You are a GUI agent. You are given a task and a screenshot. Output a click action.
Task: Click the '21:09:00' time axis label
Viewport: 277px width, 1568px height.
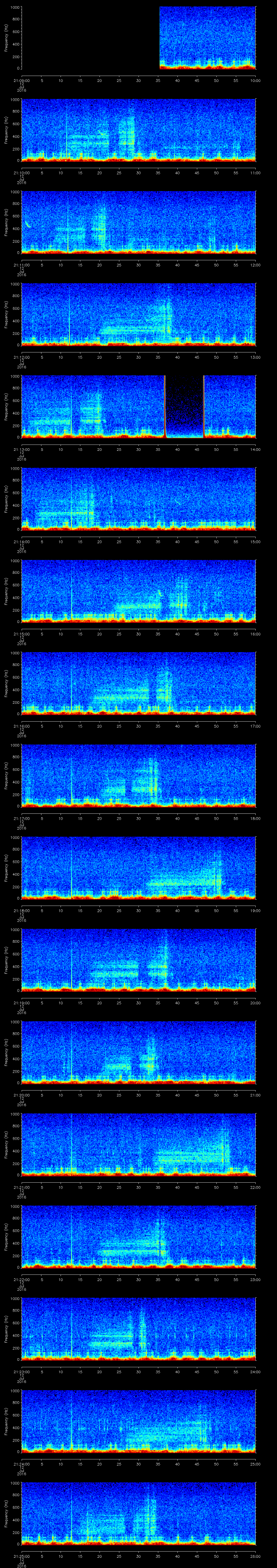point(21,80)
